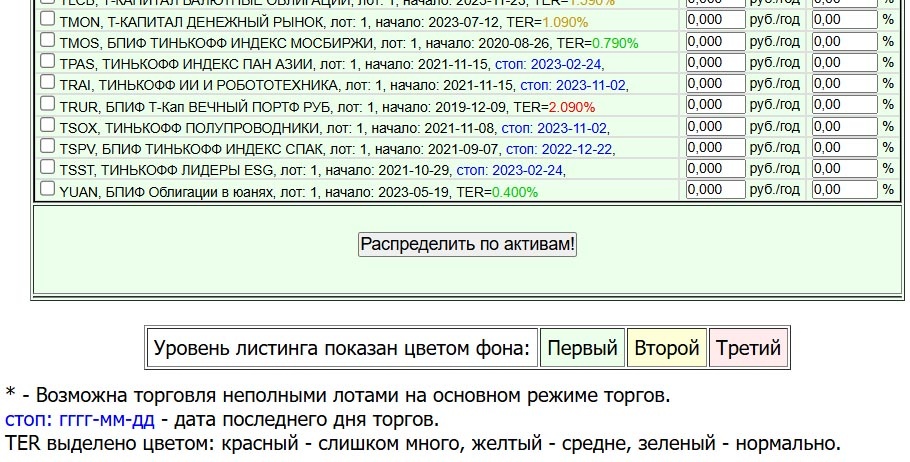Toggle the TSOX row checkbox

(48, 125)
